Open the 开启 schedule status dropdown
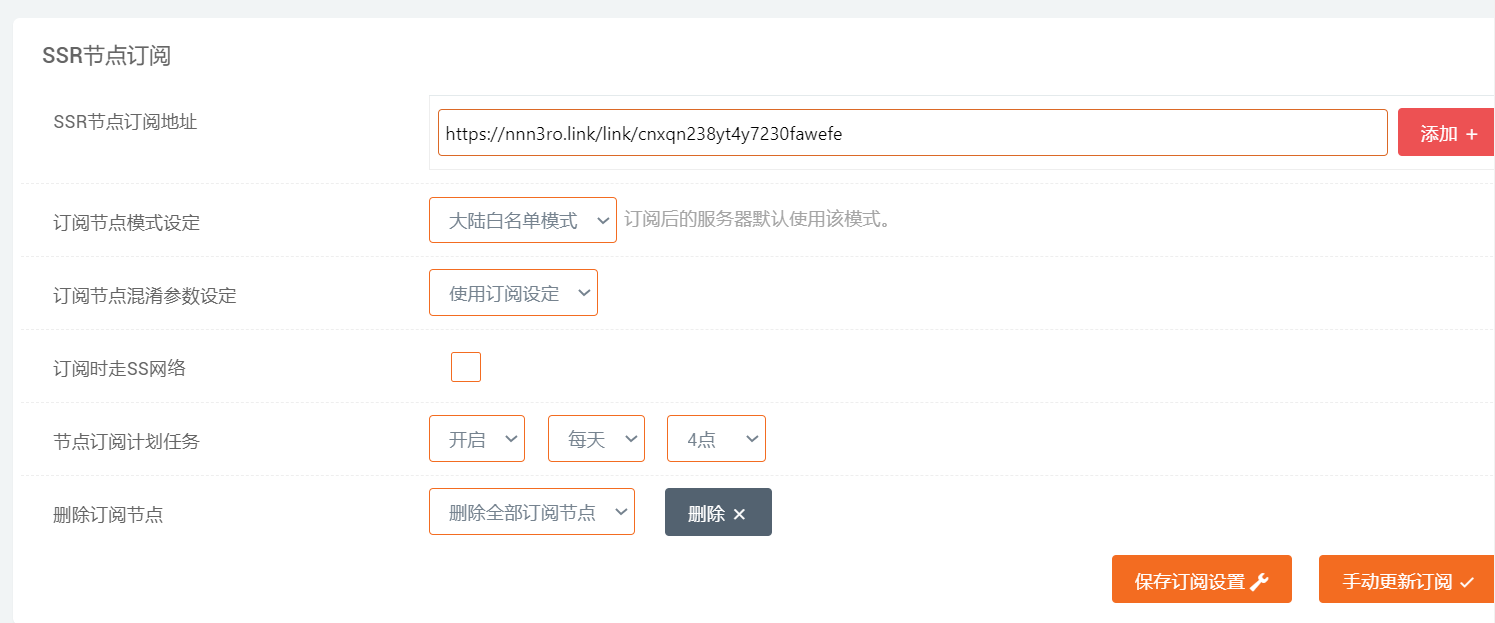1495x623 pixels. [476, 439]
